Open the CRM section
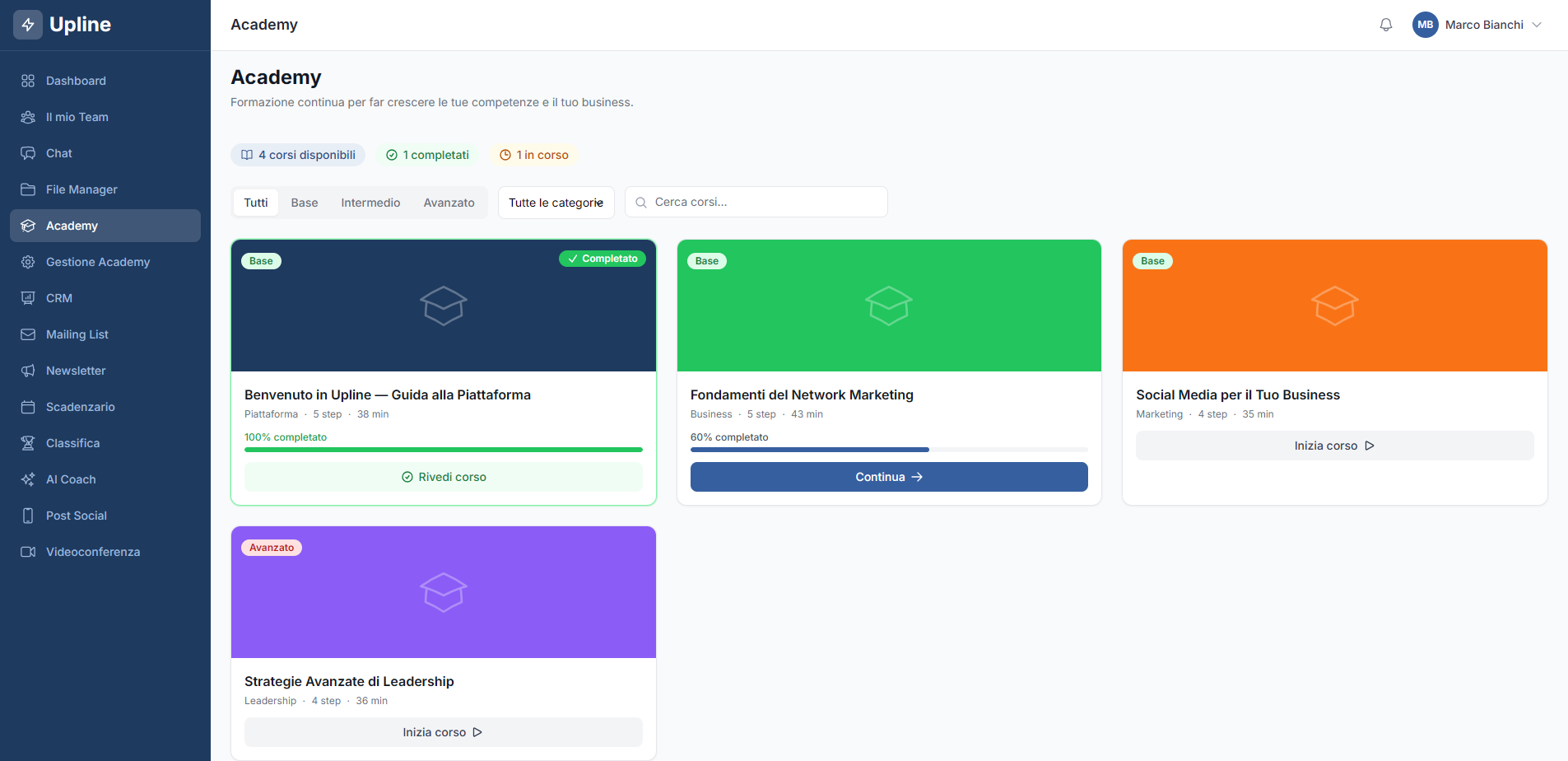The width and height of the screenshot is (1568, 761). (58, 298)
